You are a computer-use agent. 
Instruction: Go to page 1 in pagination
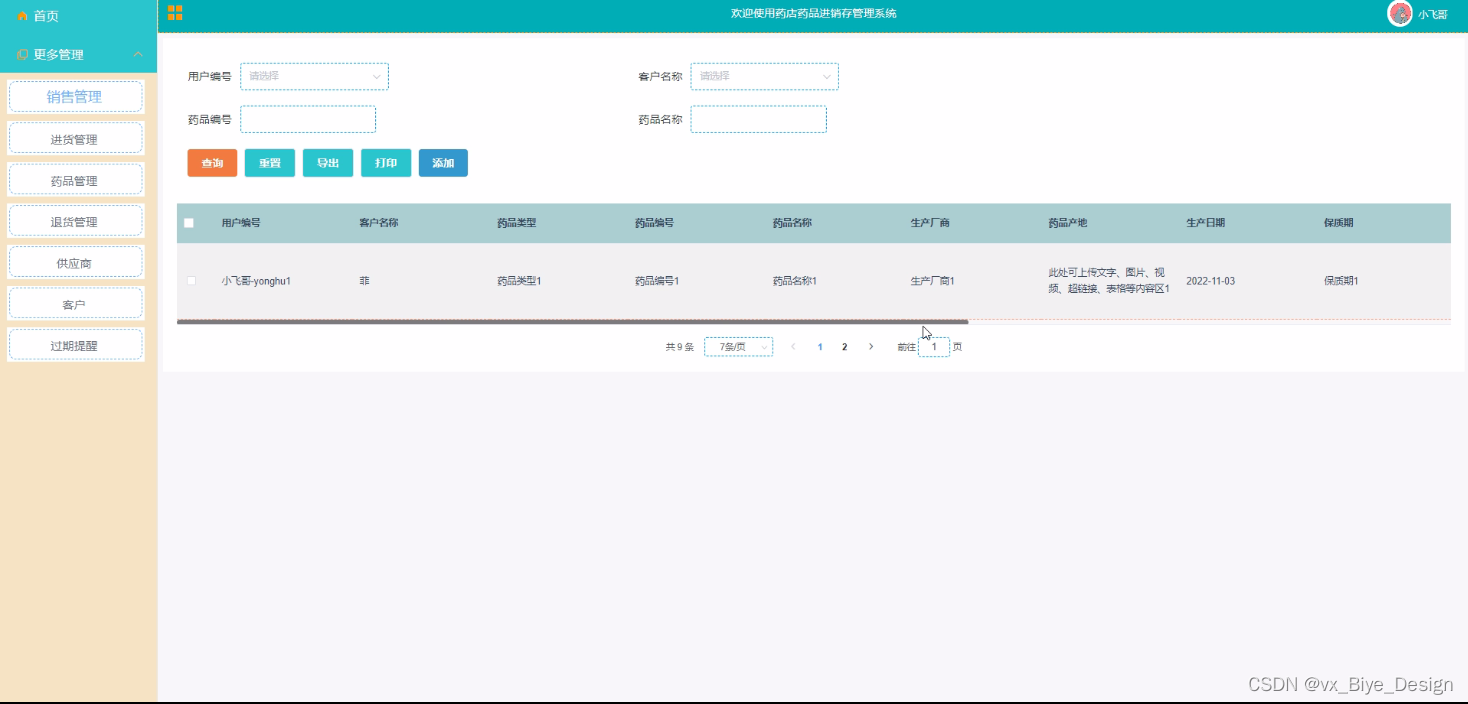[x=820, y=347]
